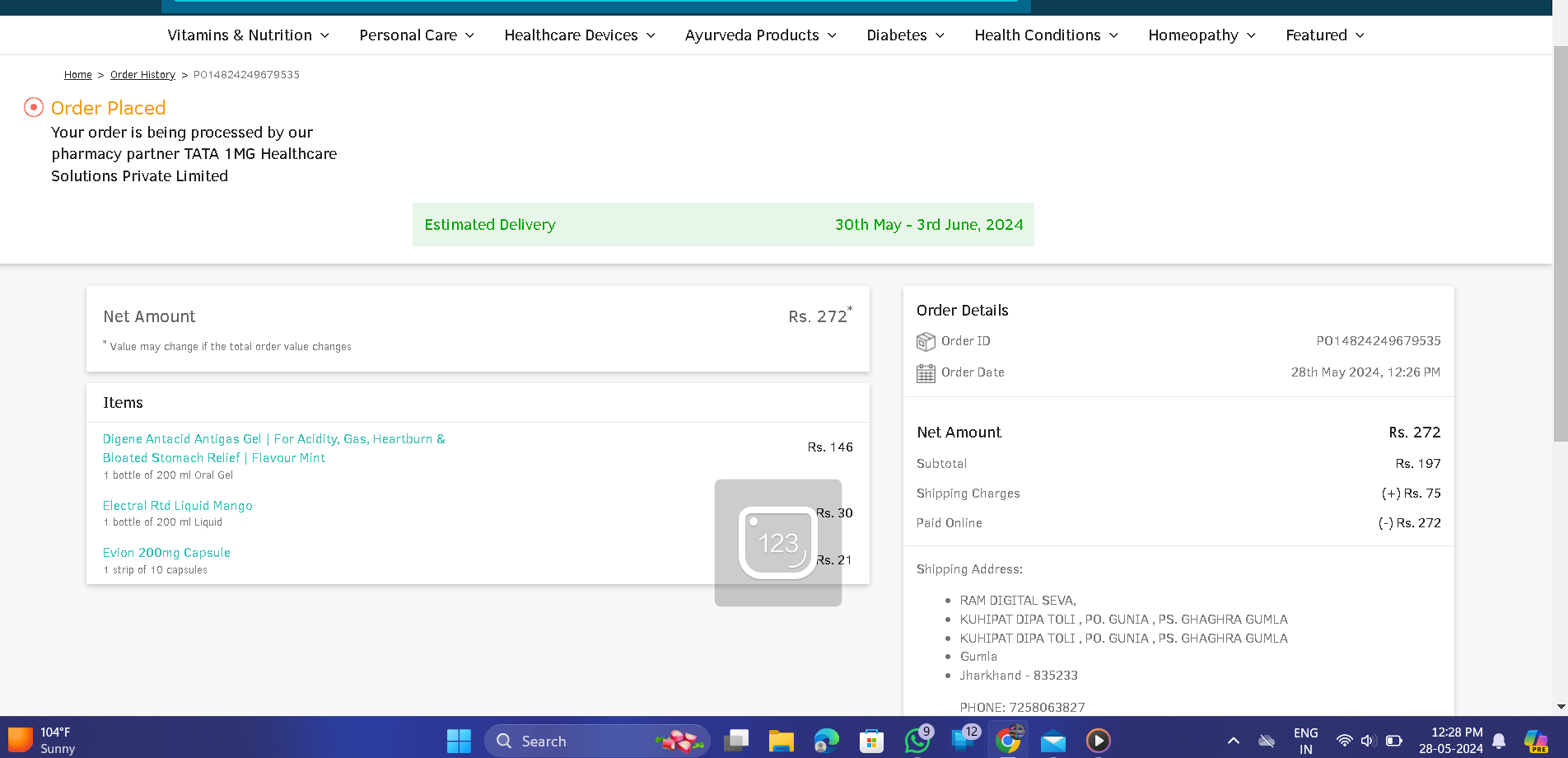The image size is (1568, 758).
Task: Click the Order Placed status icon
Action: coord(34,107)
